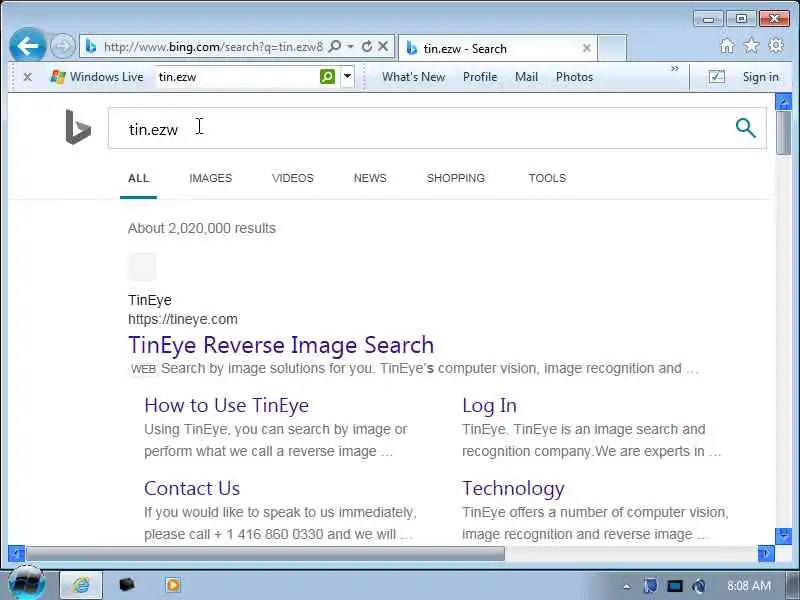Viewport: 800px width, 600px height.
Task: Switch to the NEWS tab
Action: pyautogui.click(x=370, y=178)
